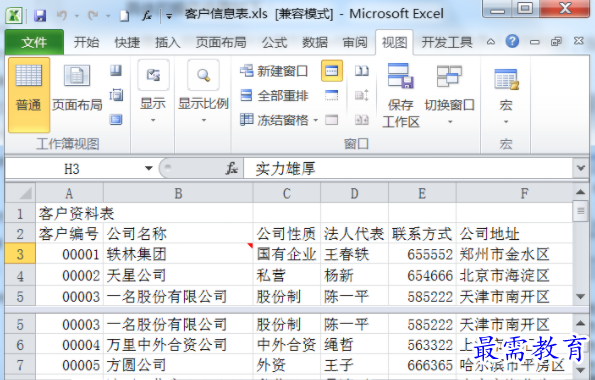
Task: Expand the formula bar chevron
Action: click(x=581, y=168)
